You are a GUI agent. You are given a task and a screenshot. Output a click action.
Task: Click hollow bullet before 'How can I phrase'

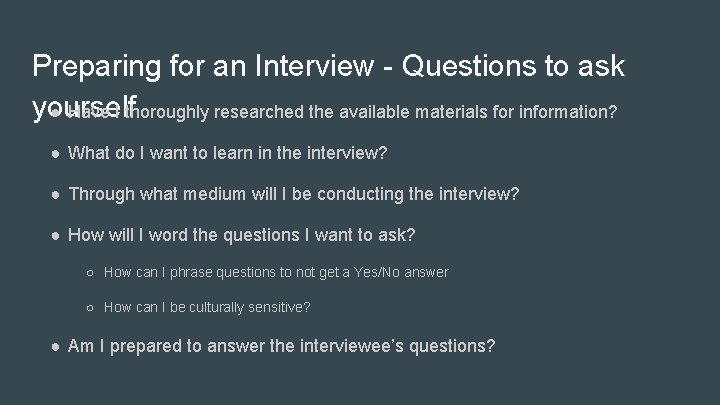(90, 273)
